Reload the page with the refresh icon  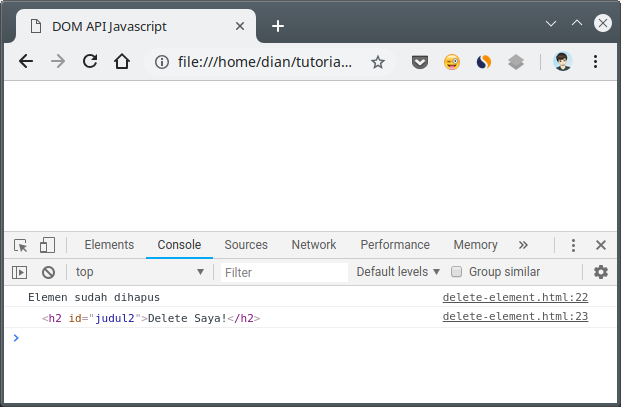tap(89, 62)
